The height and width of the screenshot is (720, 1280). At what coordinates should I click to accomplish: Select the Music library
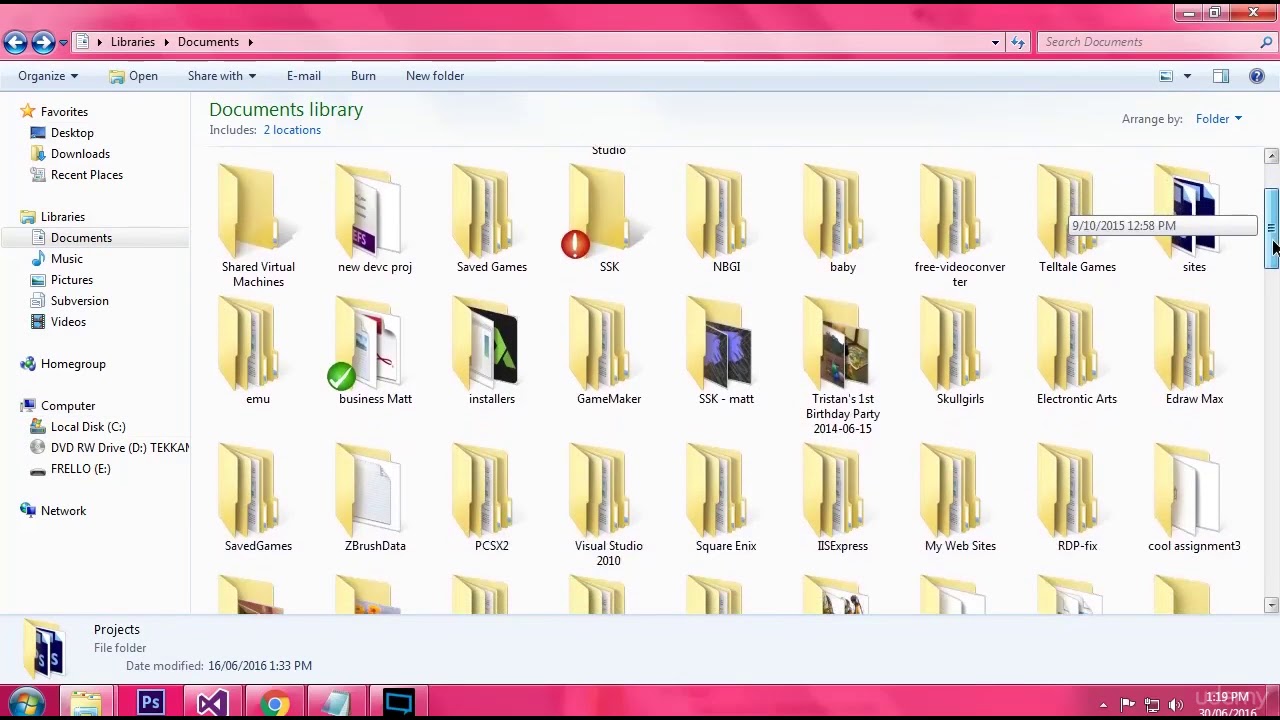[67, 259]
